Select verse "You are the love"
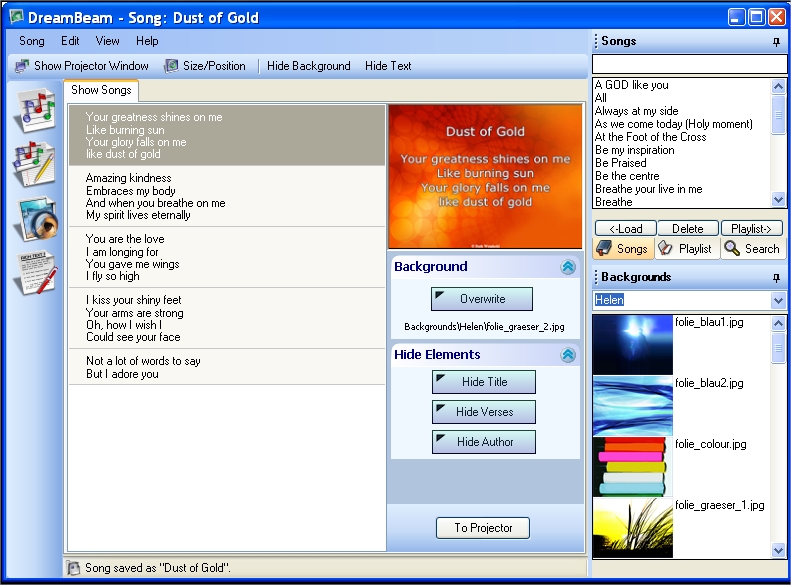This screenshot has height=585, width=791. (227, 257)
